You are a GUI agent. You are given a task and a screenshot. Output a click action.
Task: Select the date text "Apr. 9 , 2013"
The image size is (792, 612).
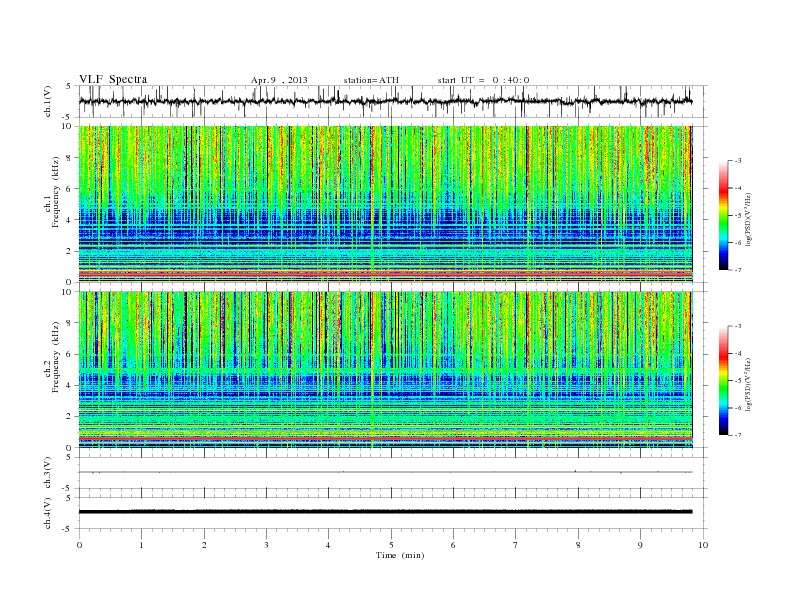click(x=279, y=80)
